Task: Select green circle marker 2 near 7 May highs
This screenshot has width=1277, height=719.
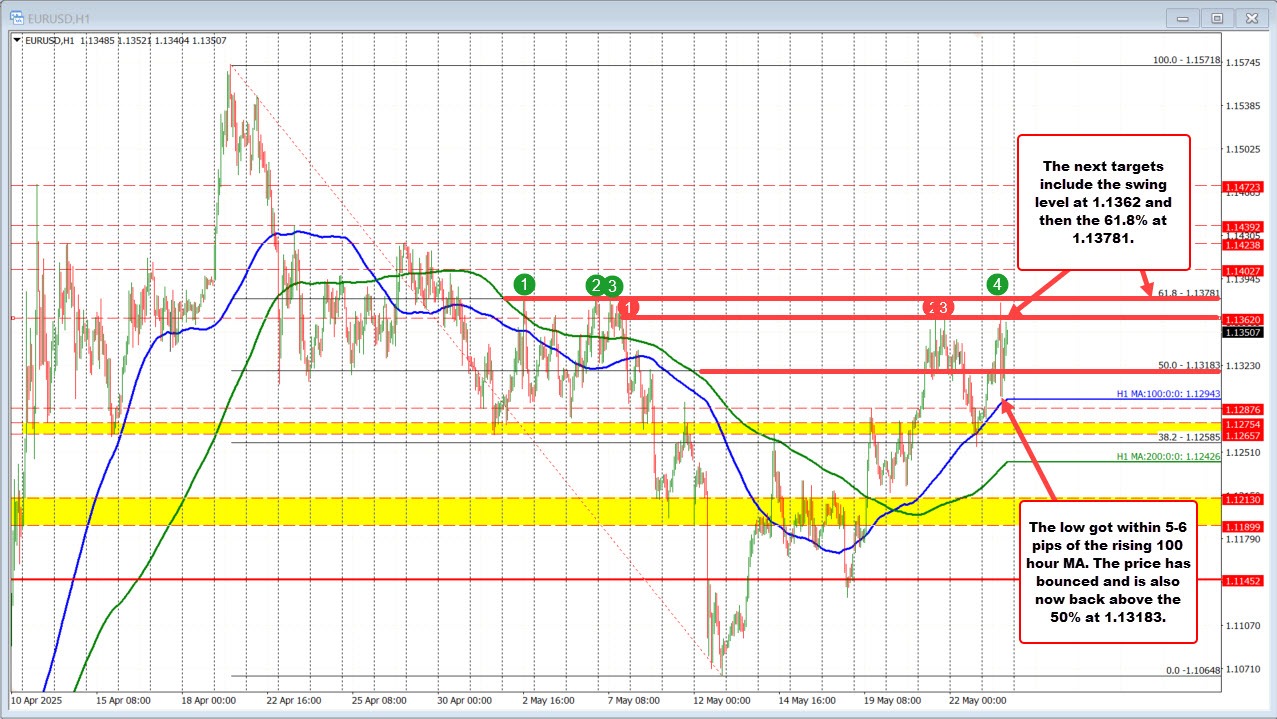Action: click(x=594, y=286)
